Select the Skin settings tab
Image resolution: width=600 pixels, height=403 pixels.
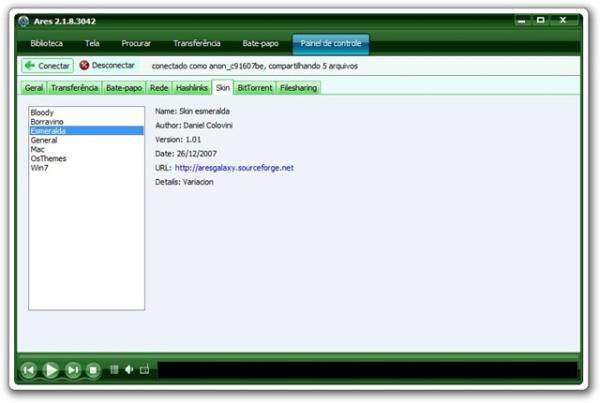(223, 87)
